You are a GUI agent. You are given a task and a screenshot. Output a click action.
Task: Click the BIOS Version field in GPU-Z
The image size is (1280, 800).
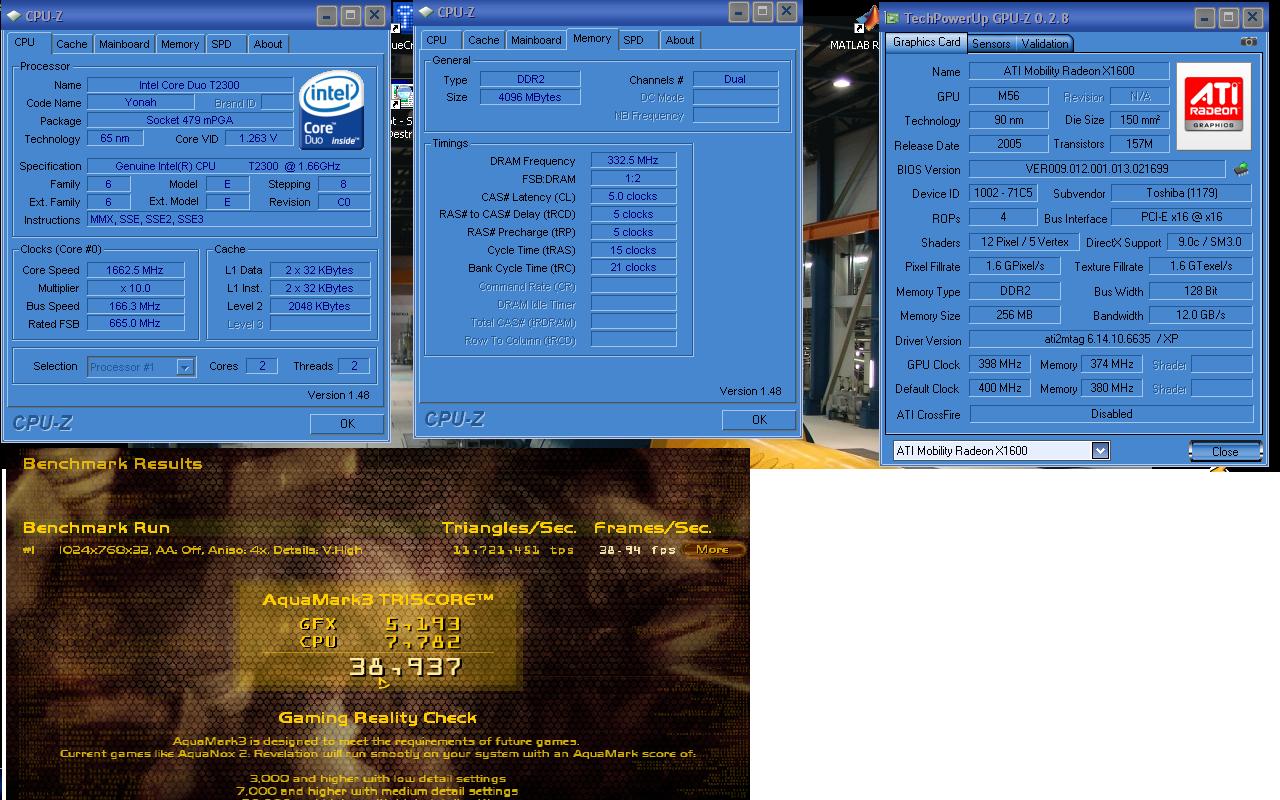point(1097,169)
